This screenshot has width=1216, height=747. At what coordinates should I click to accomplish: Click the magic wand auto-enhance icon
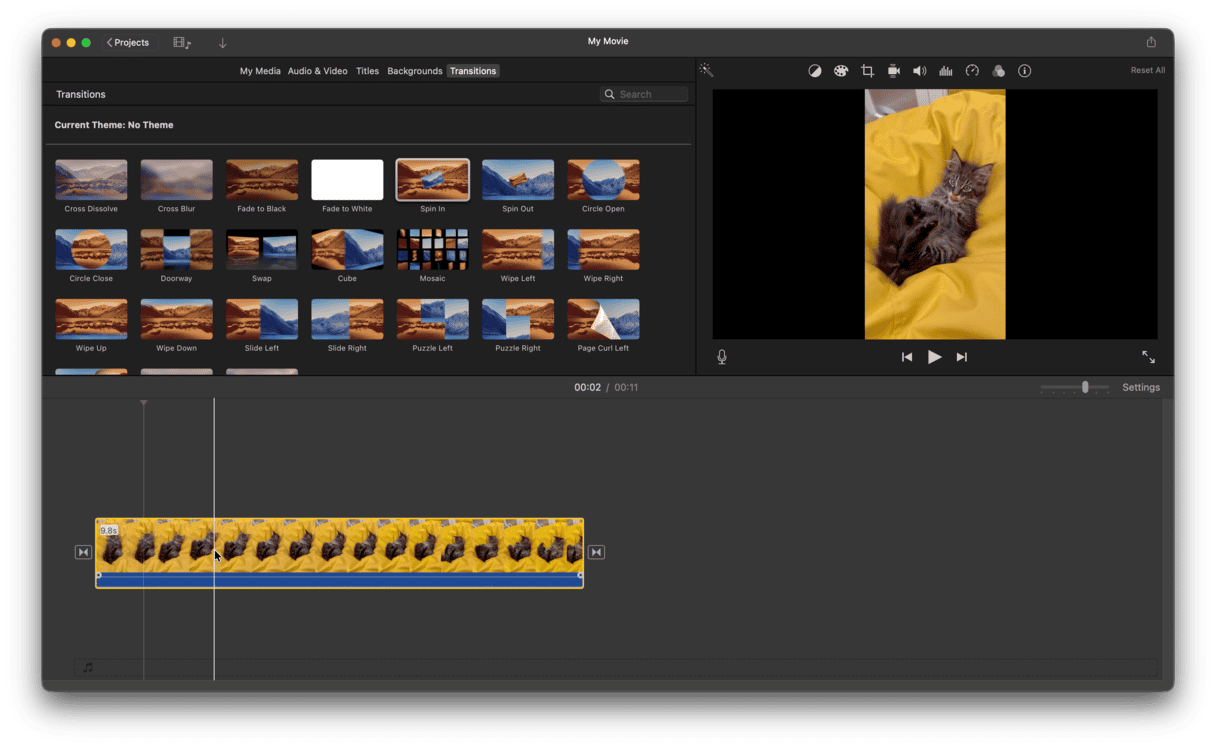coord(706,71)
